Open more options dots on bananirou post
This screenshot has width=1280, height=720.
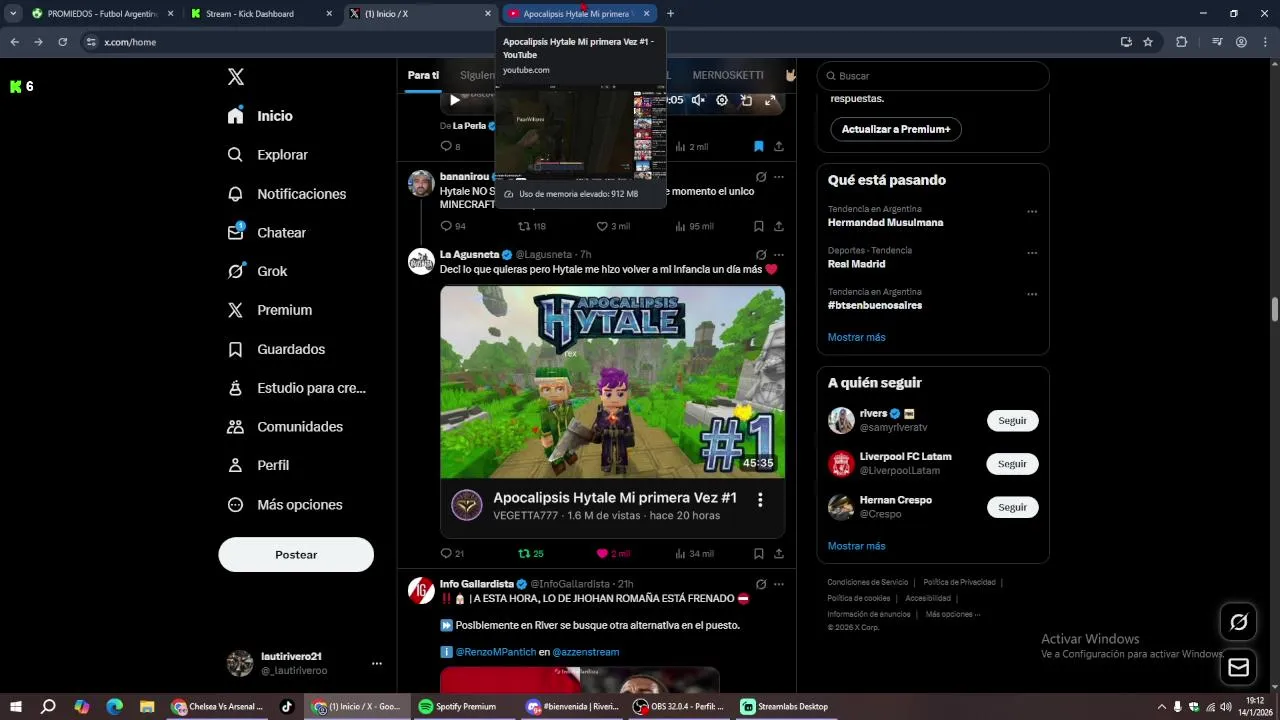coord(778,177)
